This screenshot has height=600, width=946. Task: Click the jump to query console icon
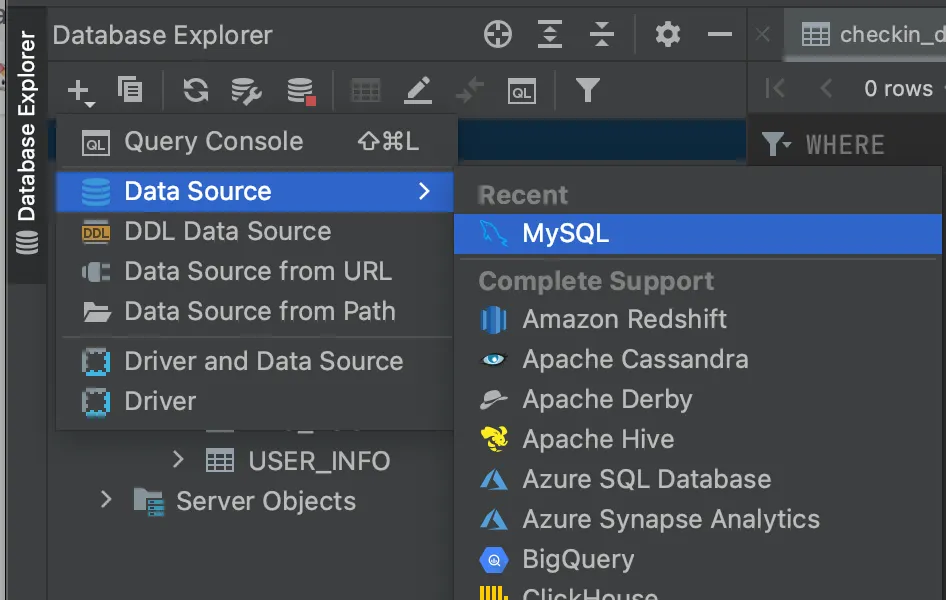pyautogui.click(x=522, y=91)
